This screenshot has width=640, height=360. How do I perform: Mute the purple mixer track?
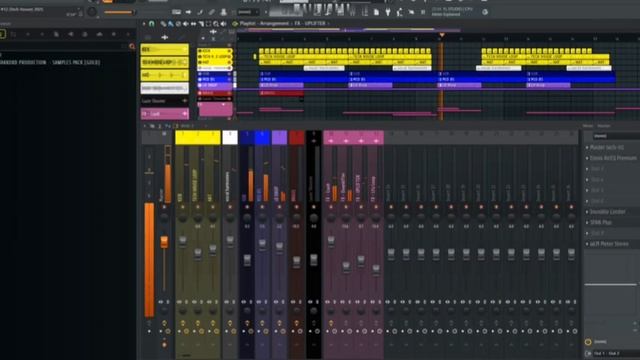[279, 207]
